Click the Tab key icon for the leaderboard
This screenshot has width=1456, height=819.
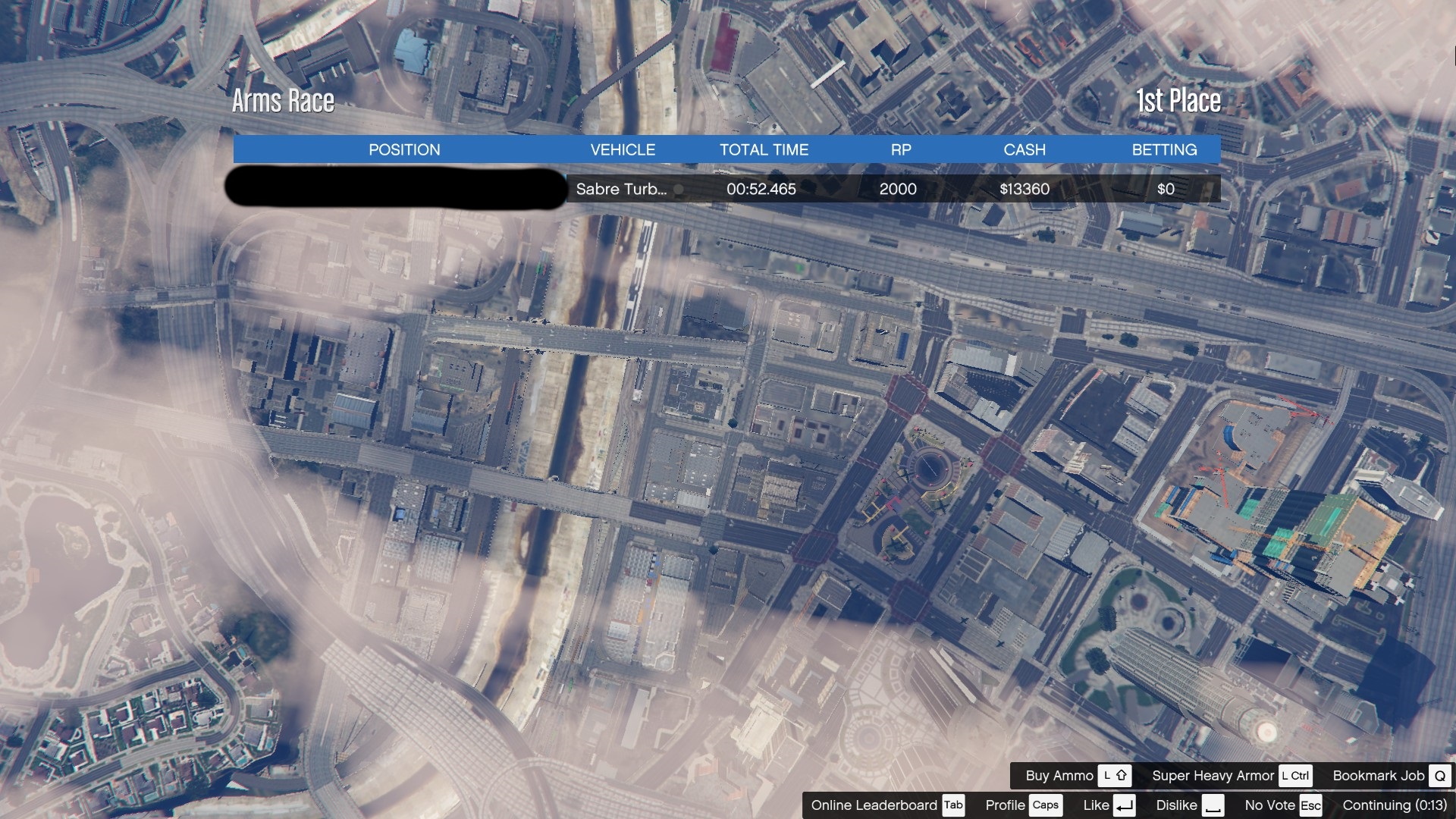coord(953,805)
